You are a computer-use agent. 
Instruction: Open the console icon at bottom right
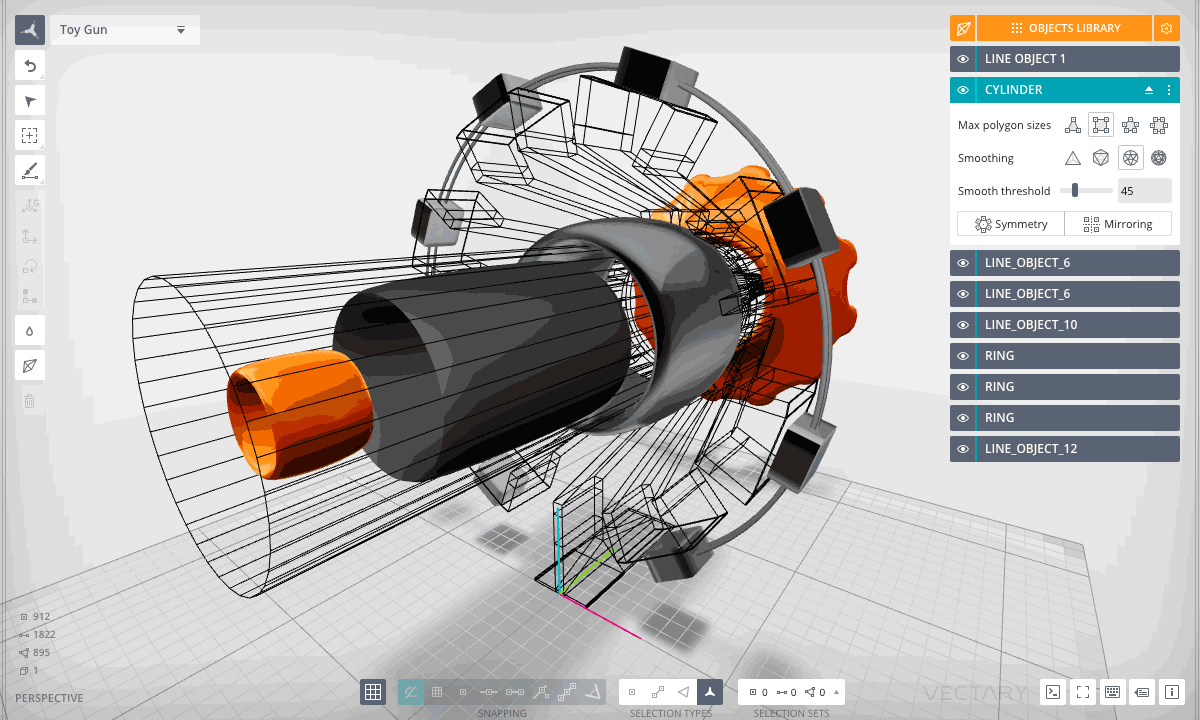tap(1052, 691)
